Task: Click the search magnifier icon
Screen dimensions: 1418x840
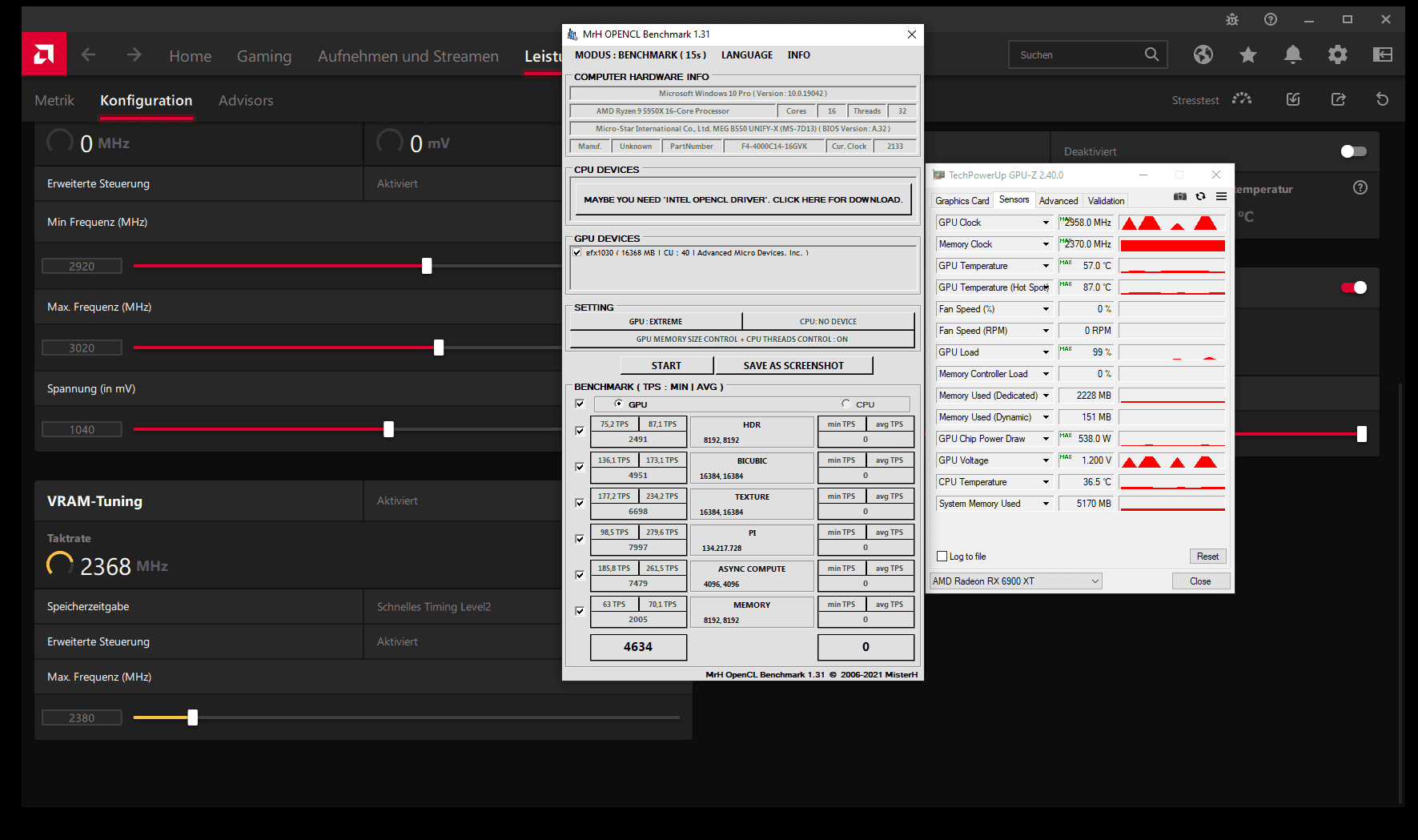Action: click(1151, 54)
